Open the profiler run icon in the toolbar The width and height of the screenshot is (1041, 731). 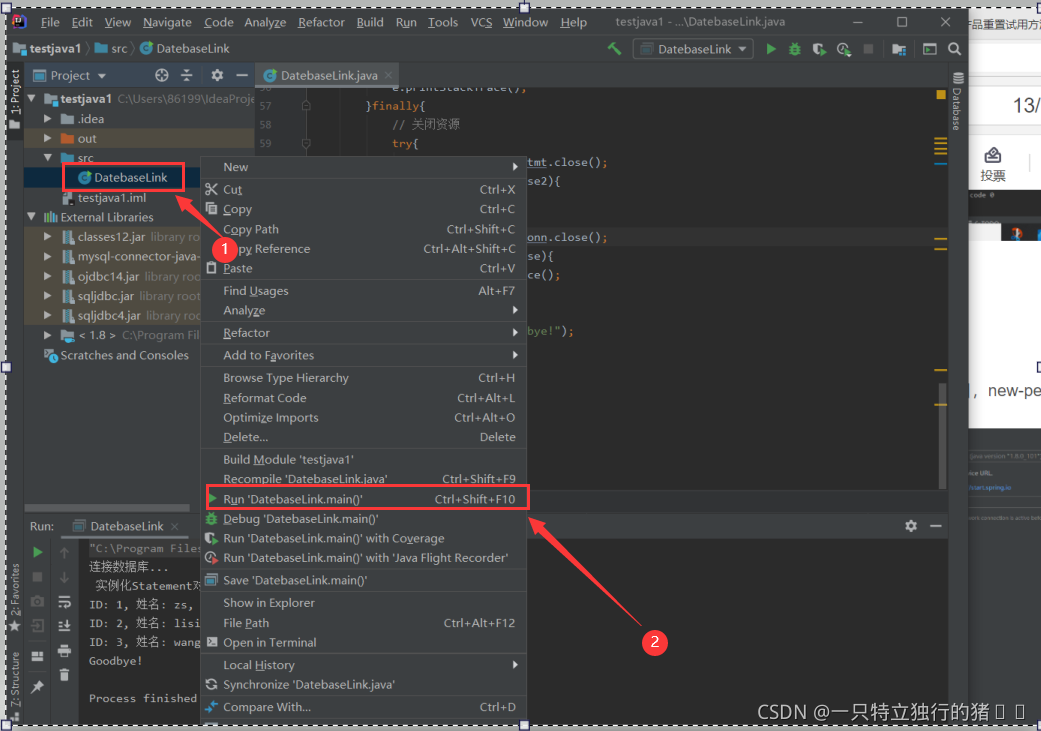[844, 49]
